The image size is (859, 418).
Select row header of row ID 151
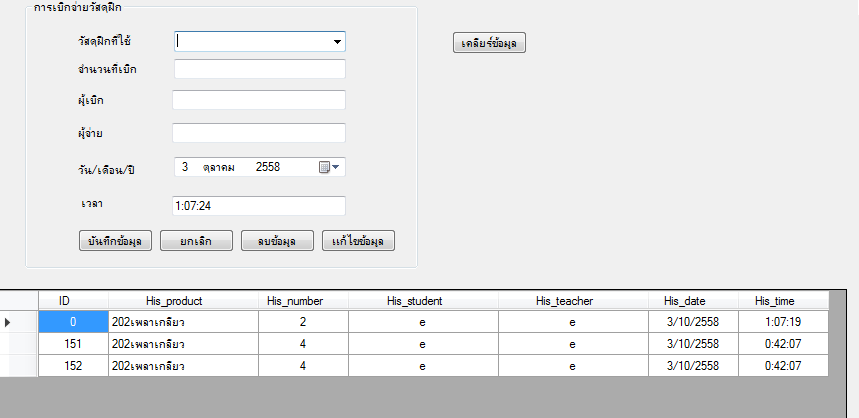19,344
